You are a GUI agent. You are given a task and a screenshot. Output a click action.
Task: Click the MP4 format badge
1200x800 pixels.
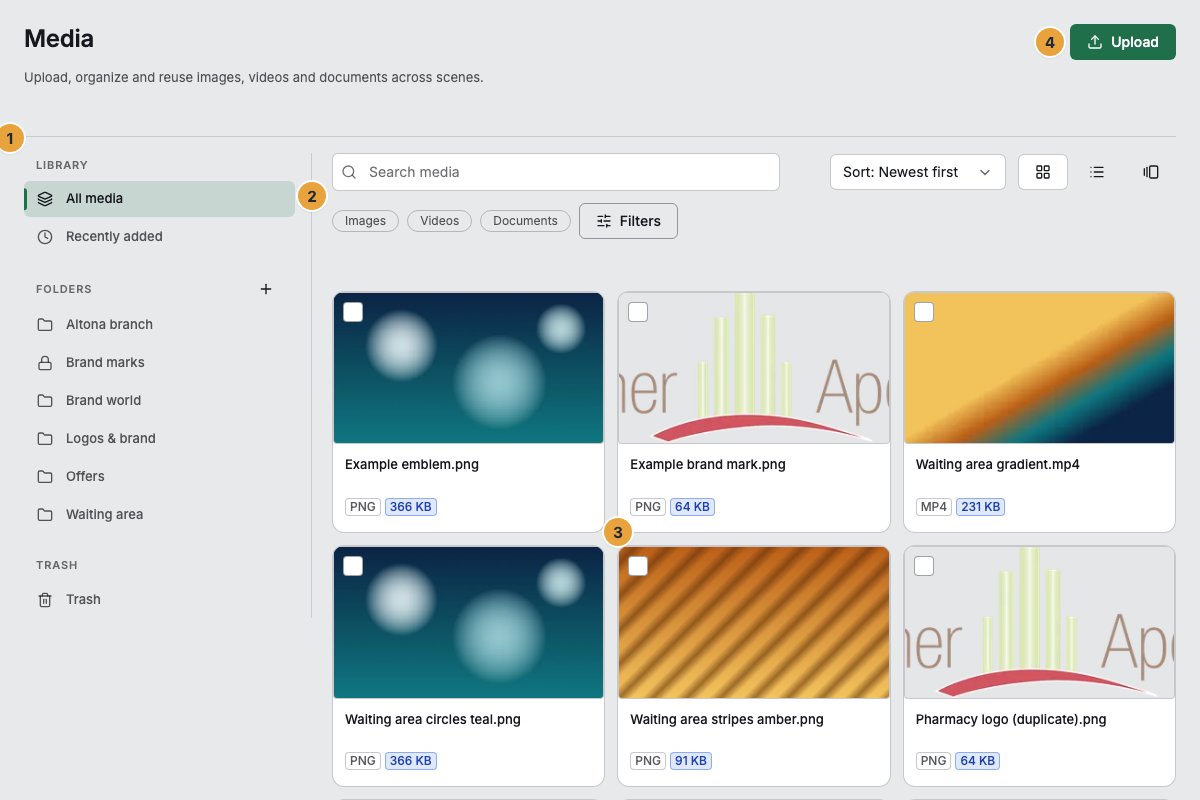coord(934,507)
